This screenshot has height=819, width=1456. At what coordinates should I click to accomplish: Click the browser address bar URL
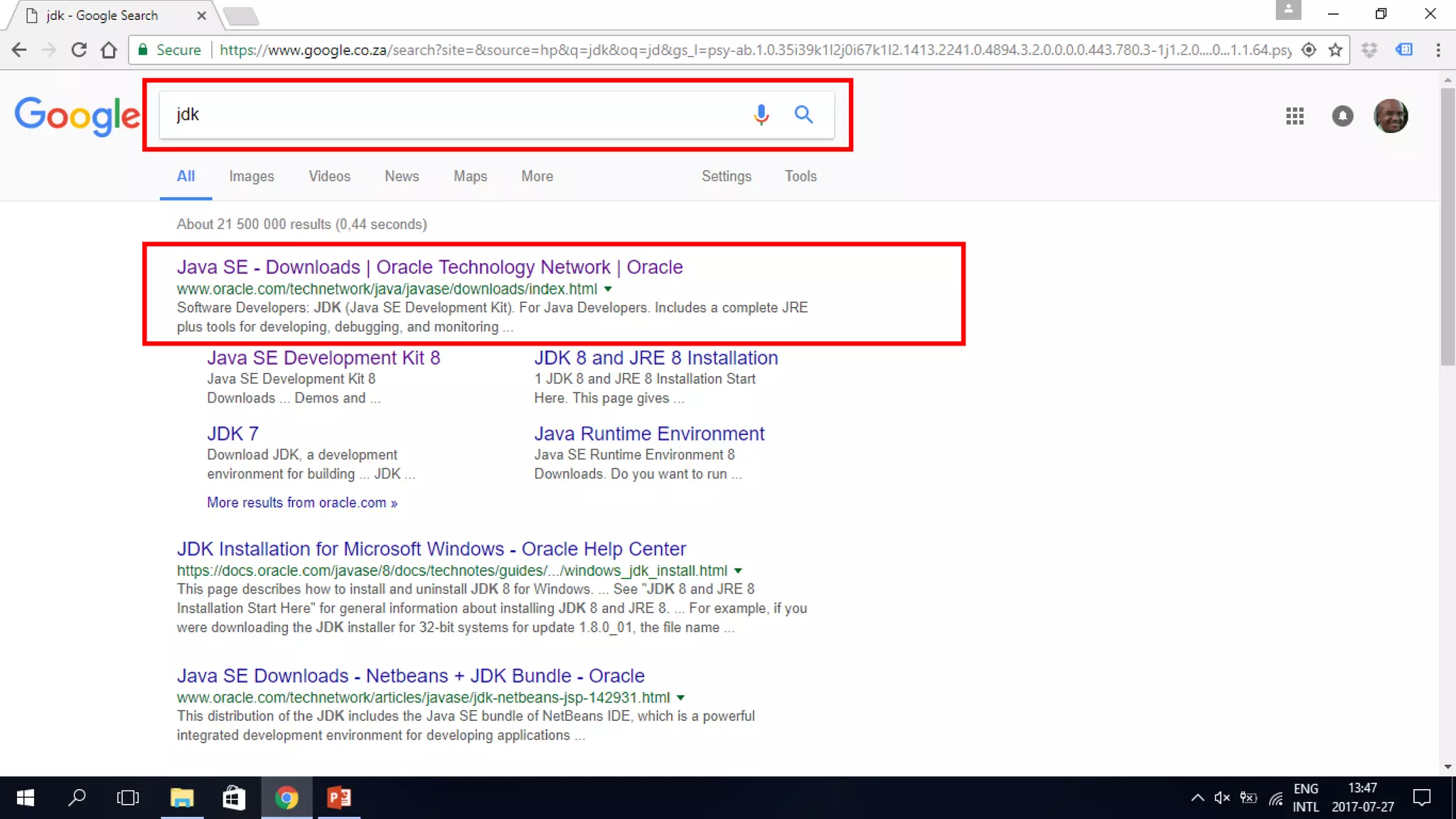pos(755,50)
